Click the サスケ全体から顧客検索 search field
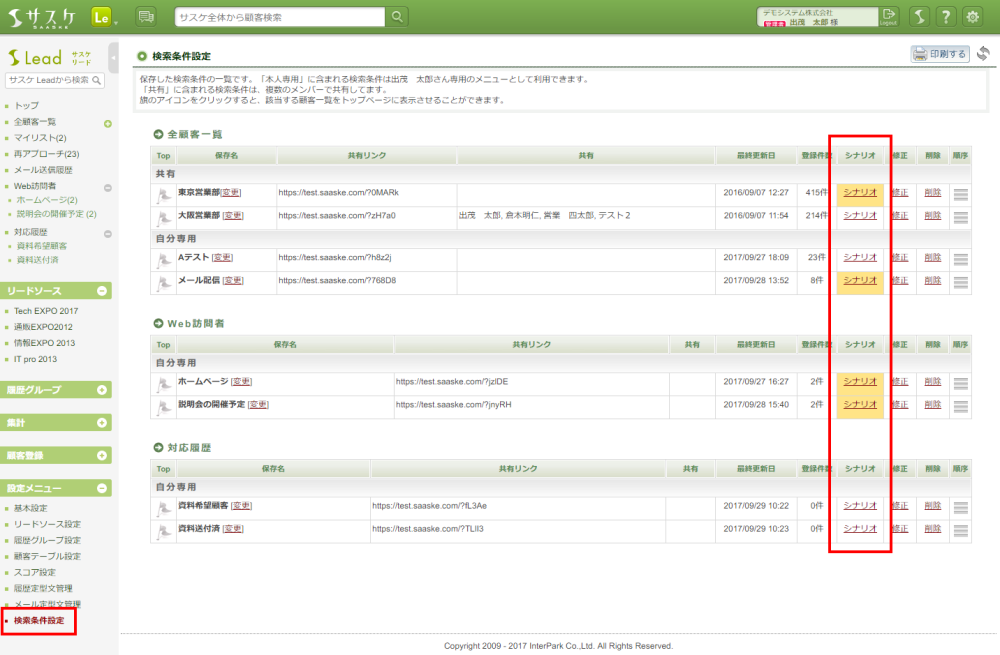 click(278, 17)
